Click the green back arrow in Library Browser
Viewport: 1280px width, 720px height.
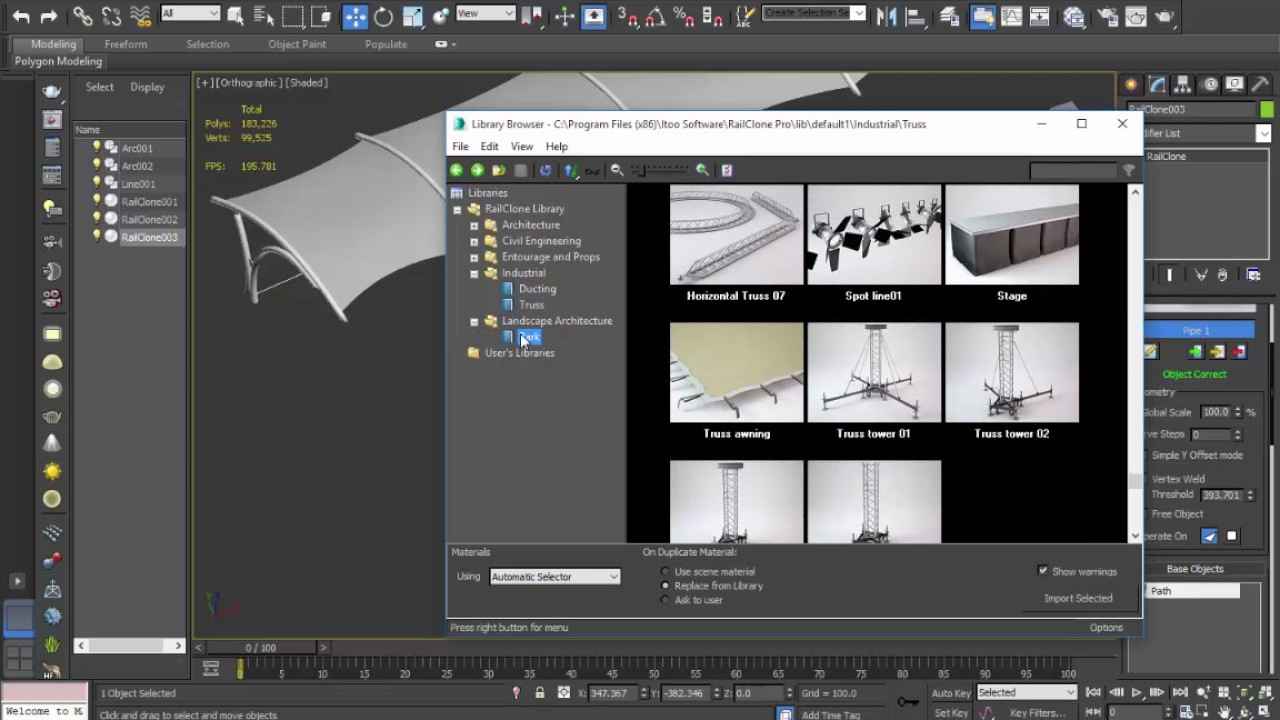457,170
